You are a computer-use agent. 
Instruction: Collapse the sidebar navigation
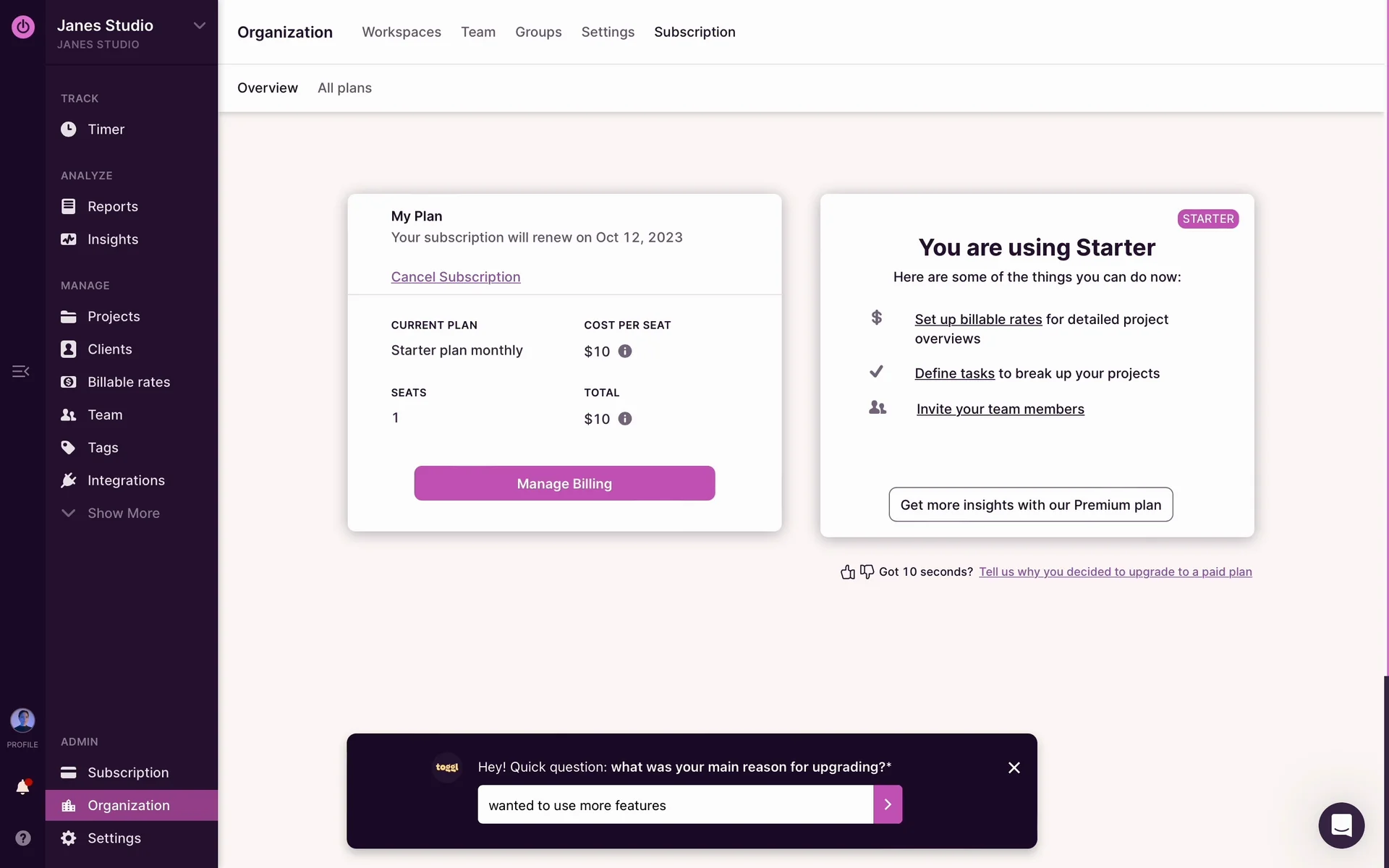(x=20, y=371)
